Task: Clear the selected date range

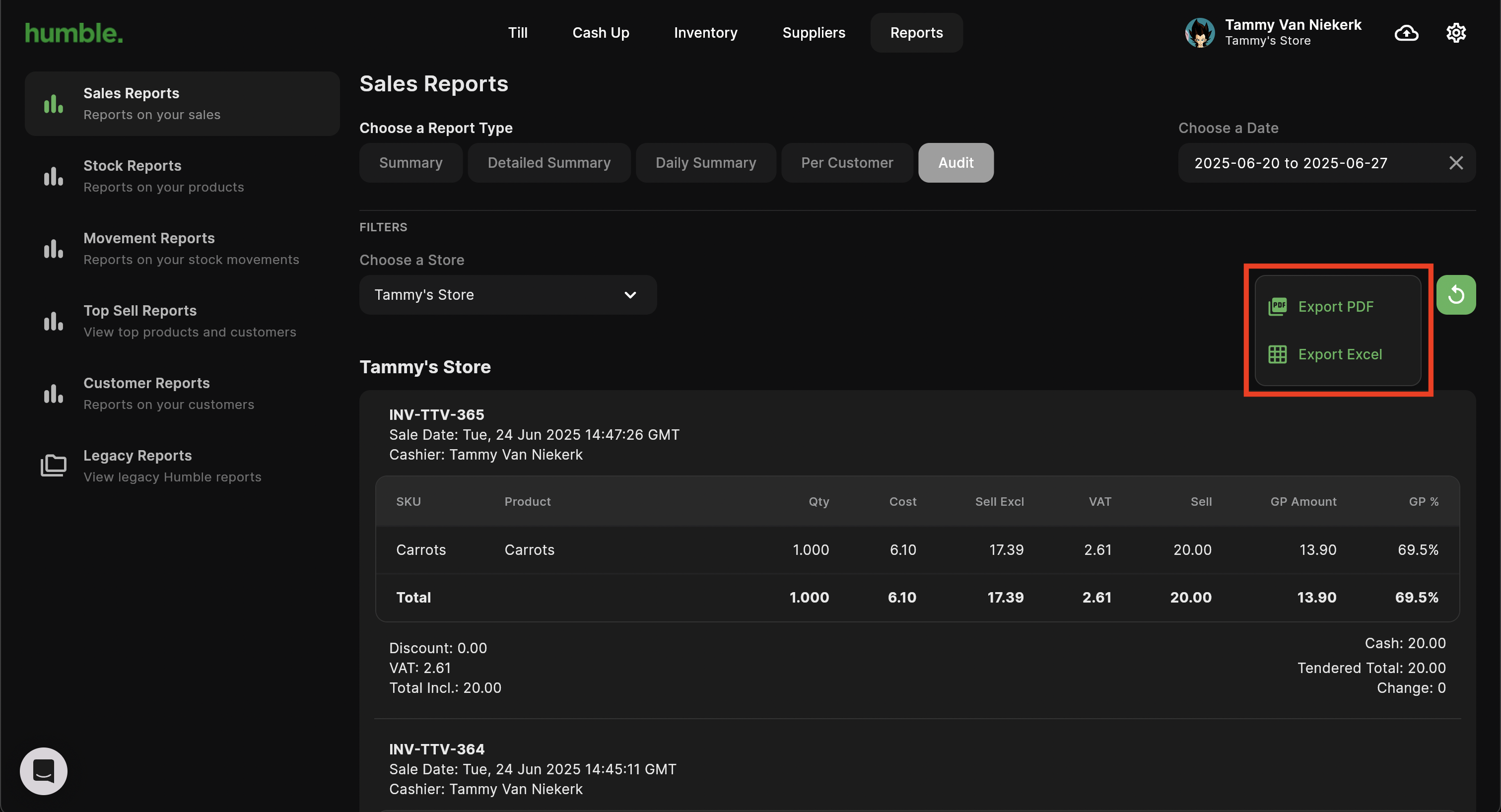Action: (1455, 163)
